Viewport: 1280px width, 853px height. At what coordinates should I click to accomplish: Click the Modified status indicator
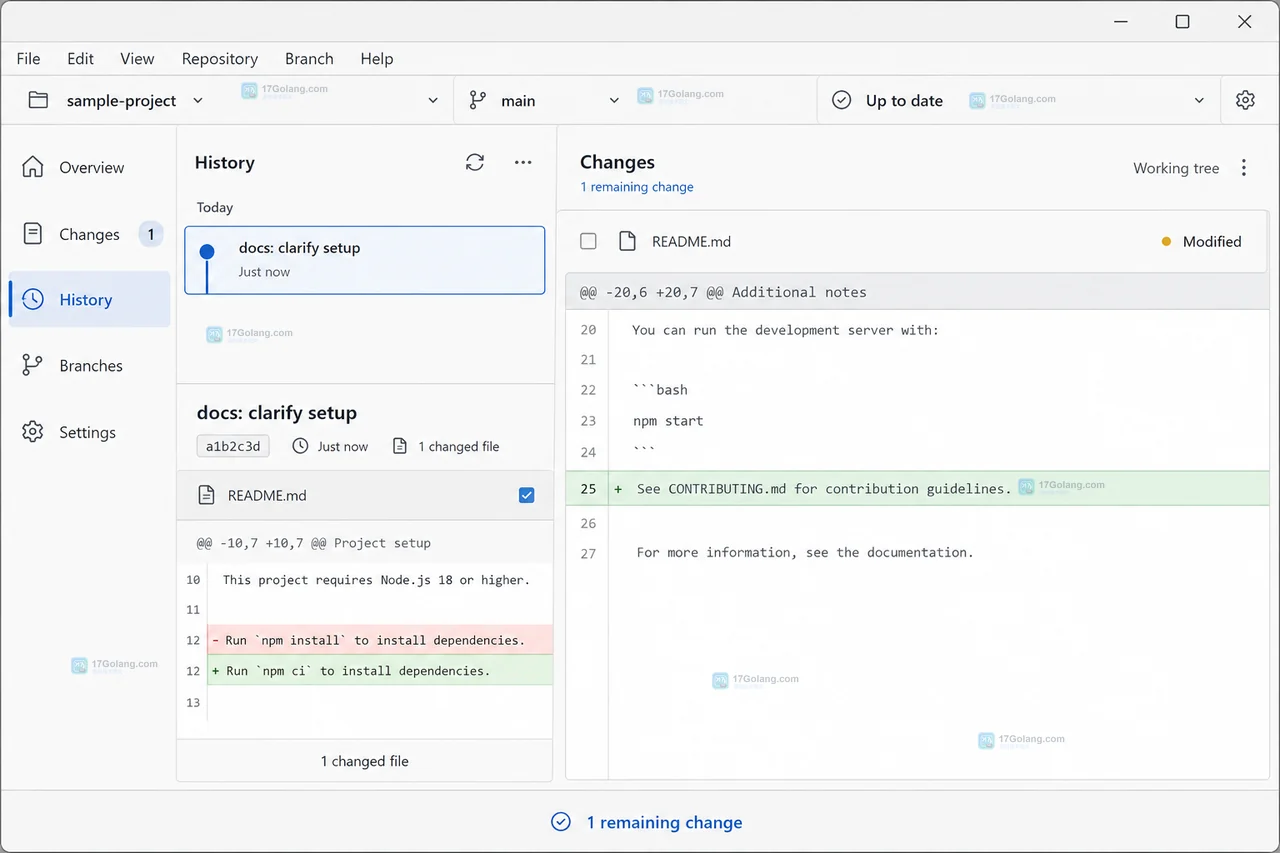point(1201,241)
